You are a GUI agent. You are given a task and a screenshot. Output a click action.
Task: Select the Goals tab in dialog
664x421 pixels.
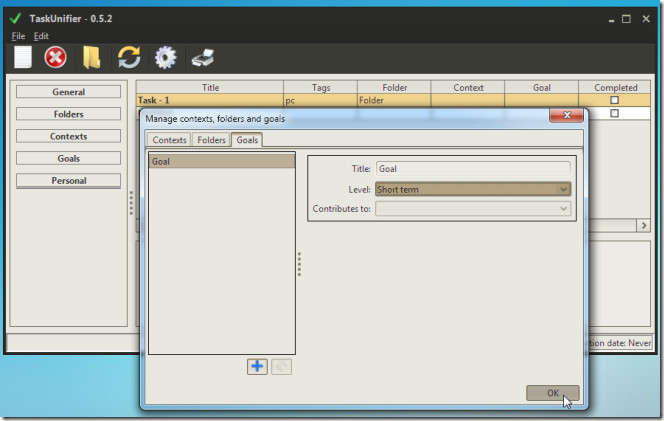247,140
